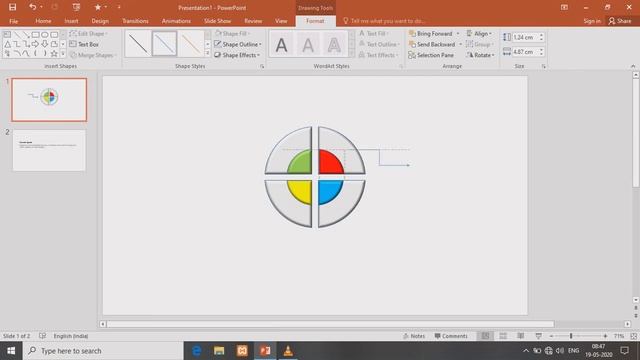
Task: Open the Size dialog launcher
Action: click(544, 66)
